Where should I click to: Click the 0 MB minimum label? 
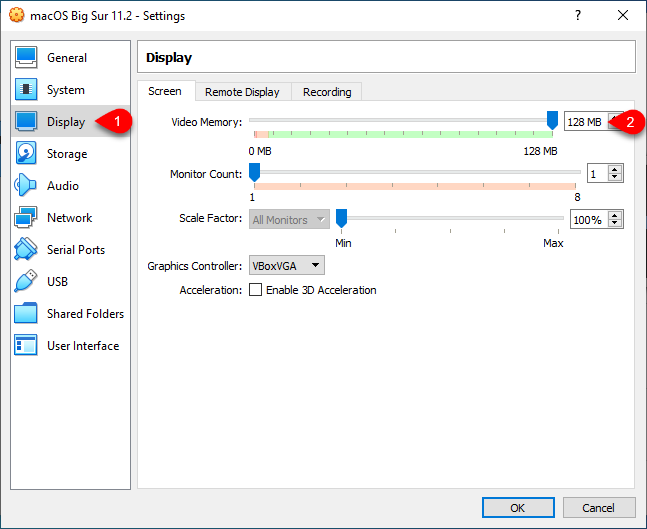(260, 151)
